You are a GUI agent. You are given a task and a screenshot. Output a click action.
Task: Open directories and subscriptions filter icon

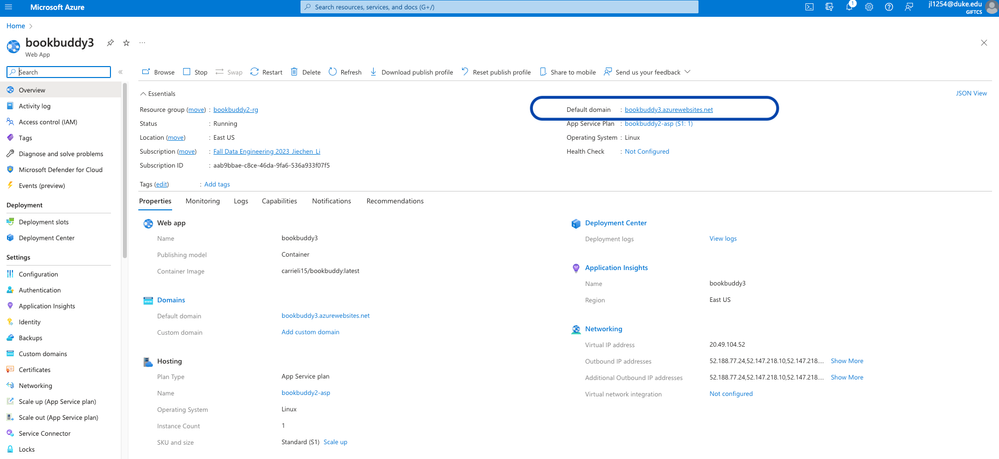(829, 7)
